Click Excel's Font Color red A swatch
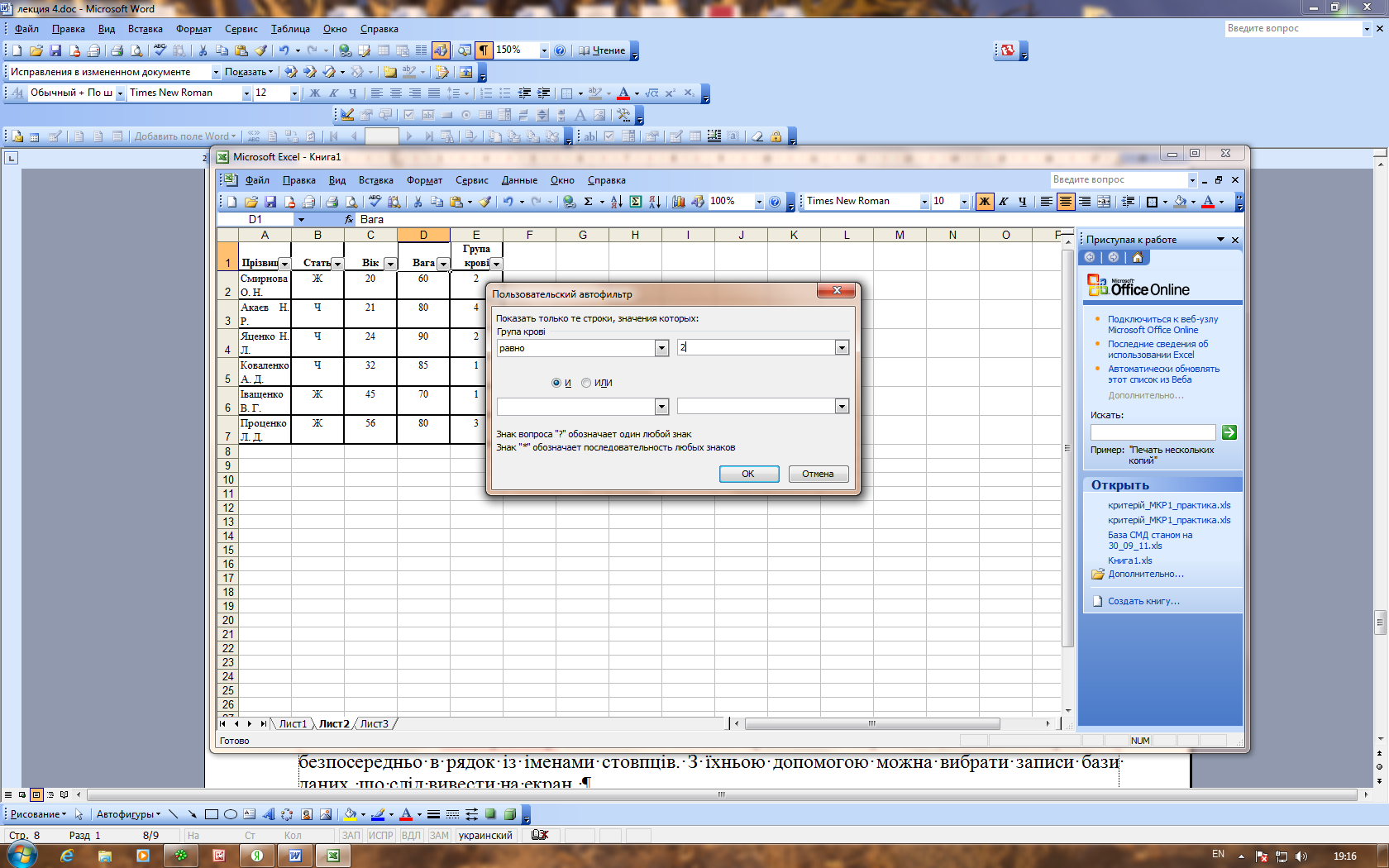This screenshot has height=868, width=1389. 1208,201
